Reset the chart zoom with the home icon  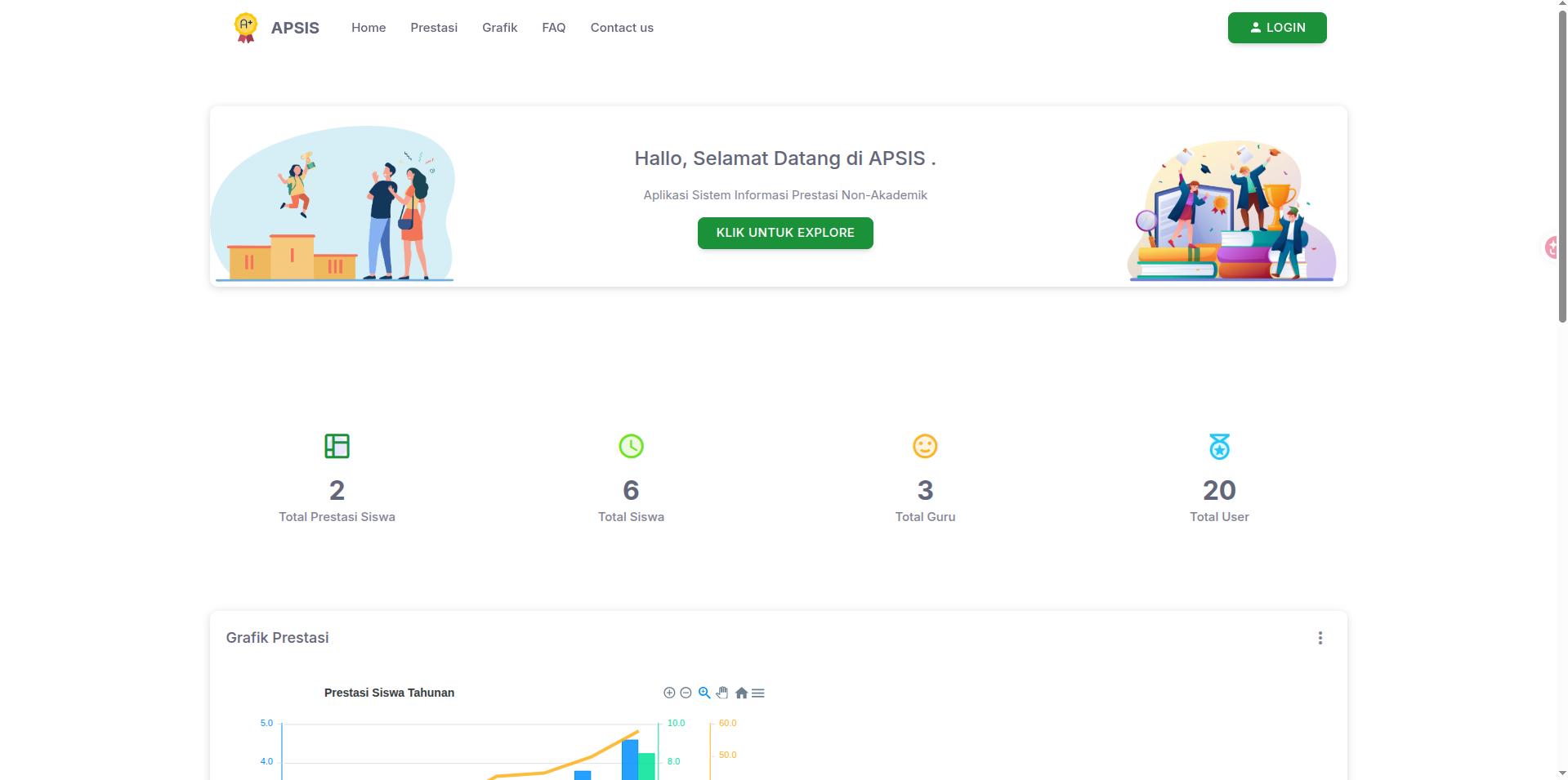(x=741, y=693)
